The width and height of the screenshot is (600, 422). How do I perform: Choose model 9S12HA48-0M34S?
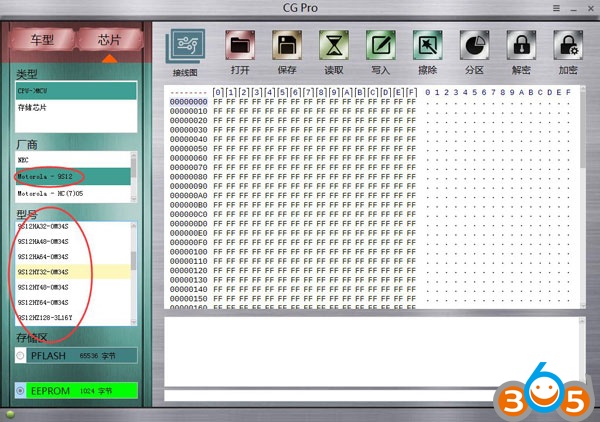click(x=73, y=241)
